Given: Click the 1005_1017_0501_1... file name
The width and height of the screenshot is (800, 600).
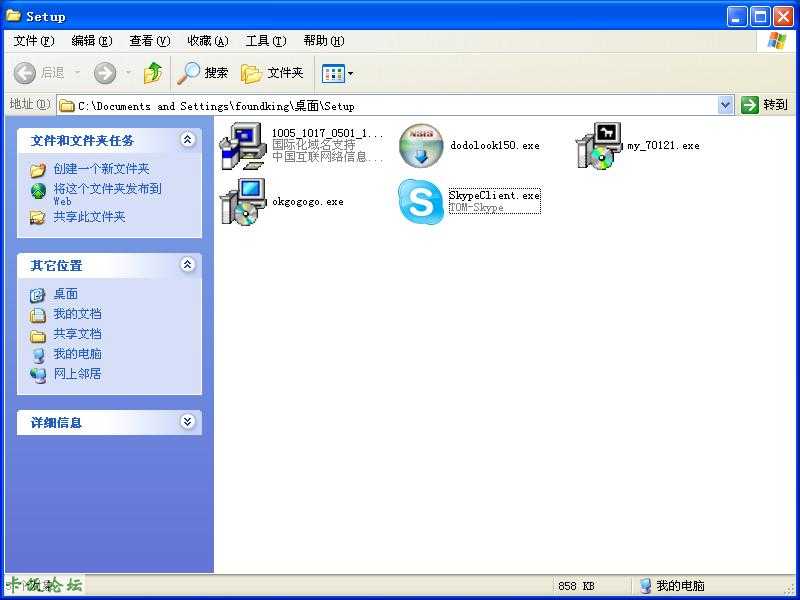Looking at the screenshot, I should (x=327, y=134).
